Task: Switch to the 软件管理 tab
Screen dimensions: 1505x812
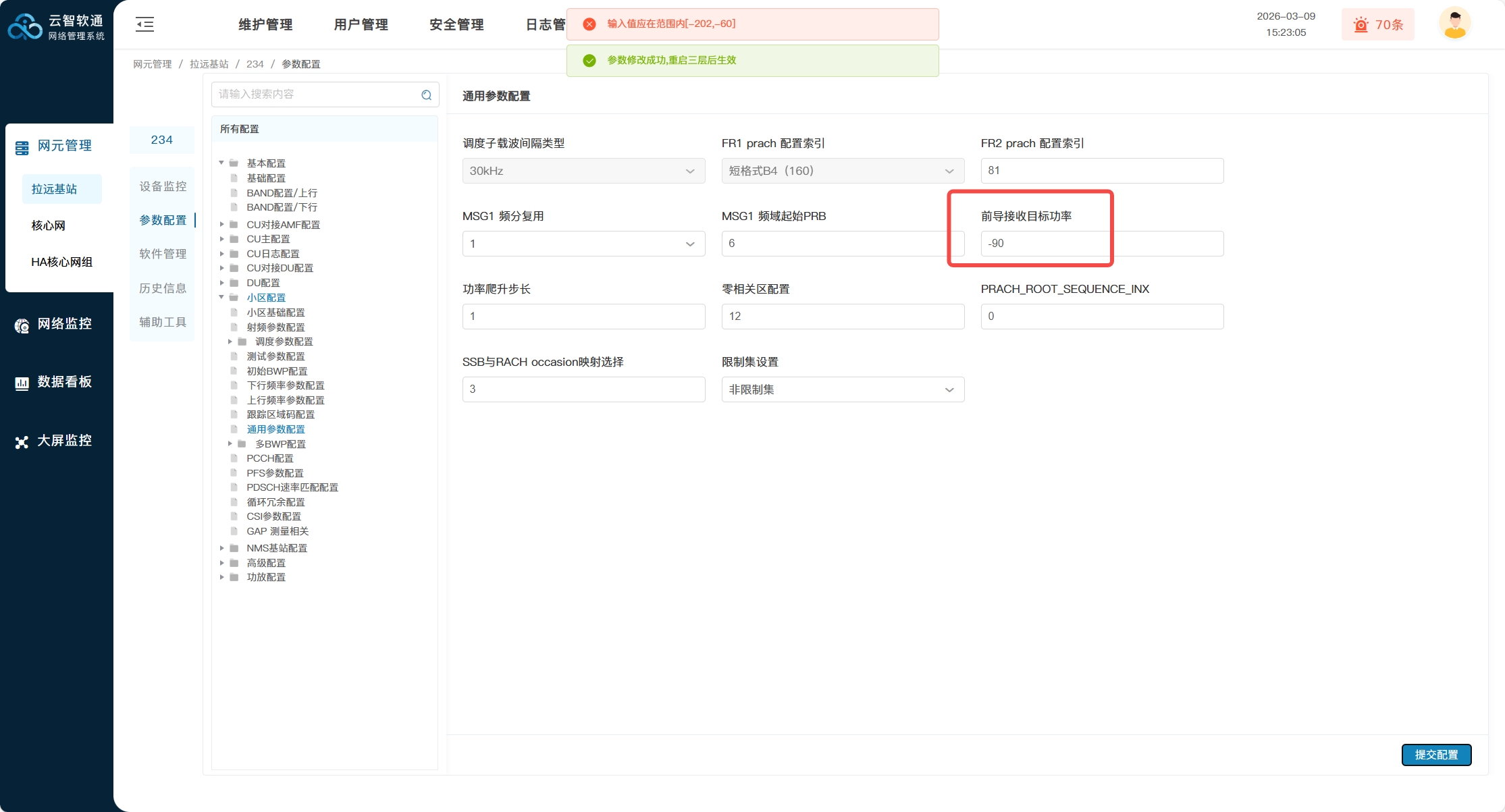Action: point(163,254)
